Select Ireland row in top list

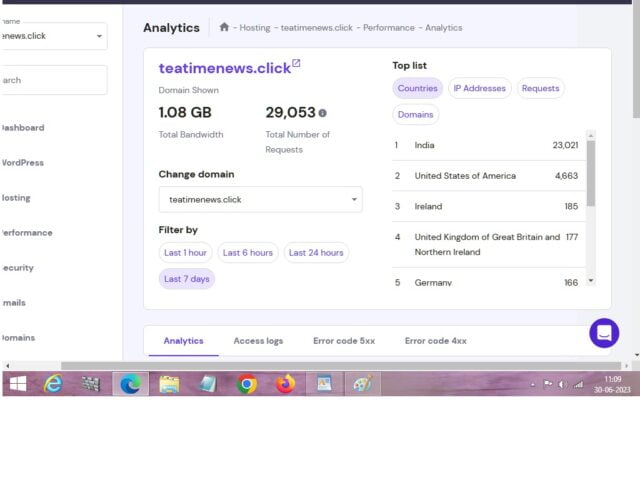point(489,207)
